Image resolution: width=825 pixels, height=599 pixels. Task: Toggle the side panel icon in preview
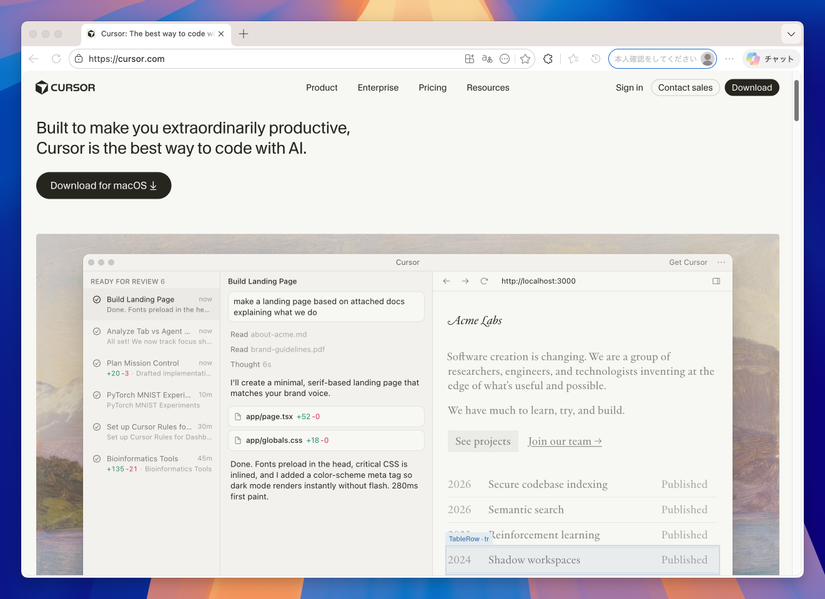click(x=716, y=281)
